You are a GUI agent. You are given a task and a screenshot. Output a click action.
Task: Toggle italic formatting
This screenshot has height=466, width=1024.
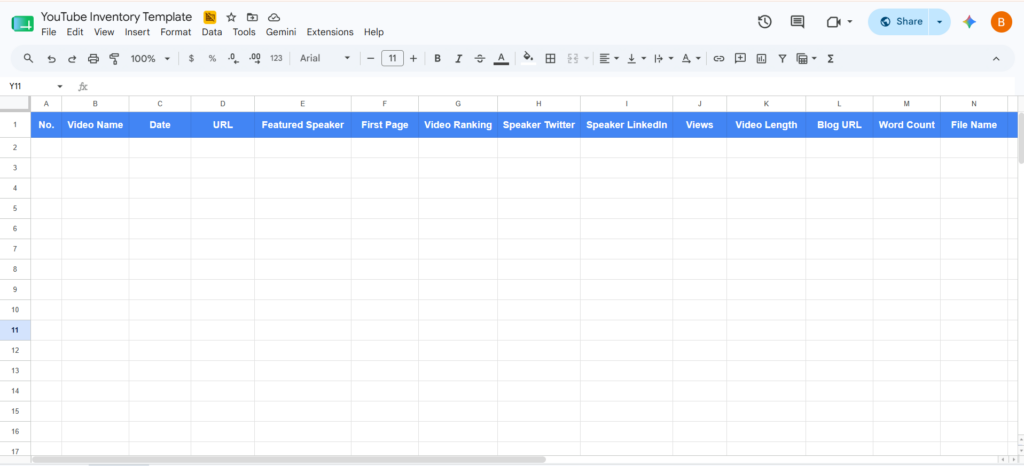coord(458,59)
